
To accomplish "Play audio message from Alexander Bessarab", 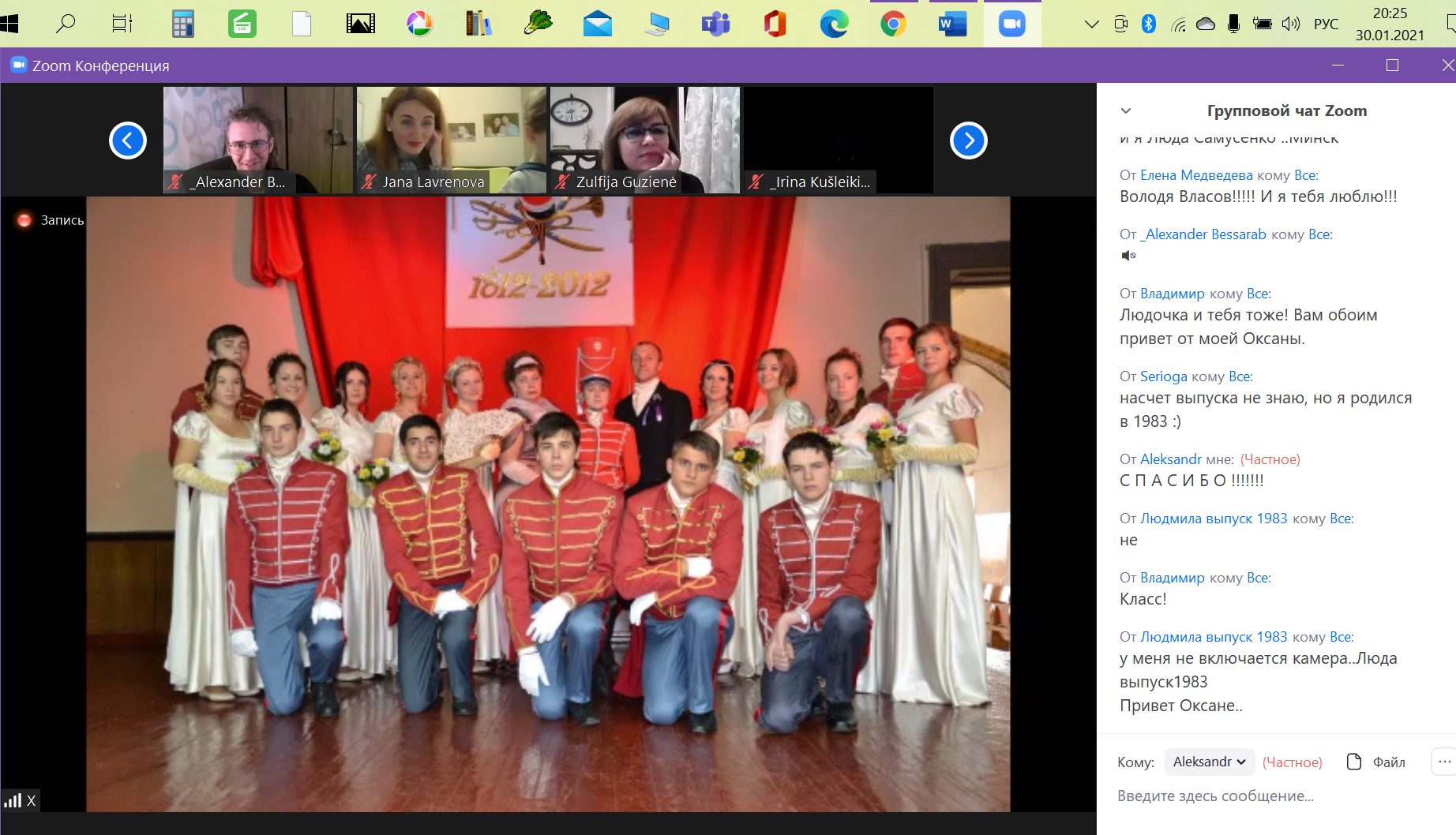I will pyautogui.click(x=1128, y=255).
